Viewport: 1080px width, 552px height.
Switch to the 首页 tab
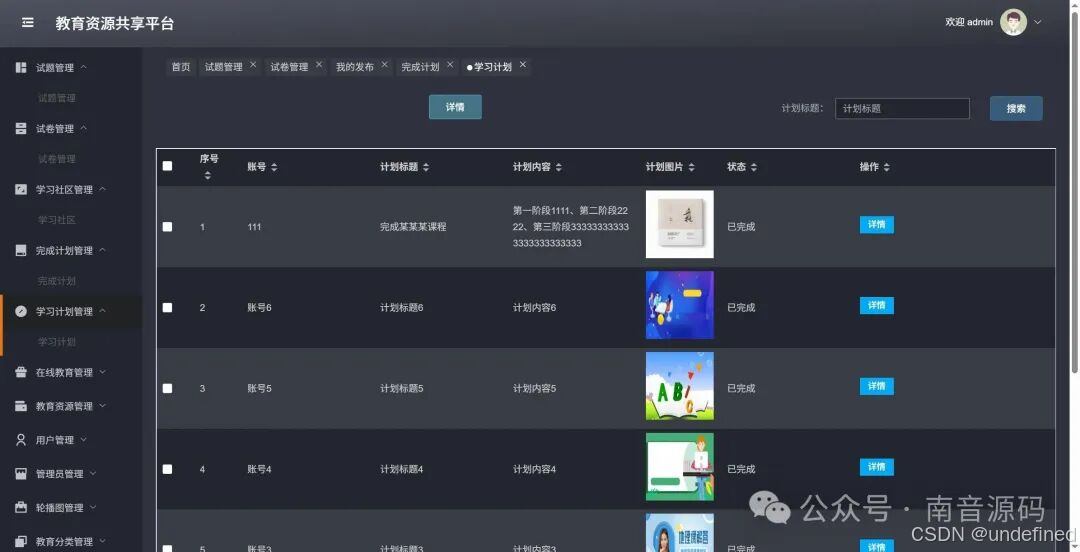180,67
